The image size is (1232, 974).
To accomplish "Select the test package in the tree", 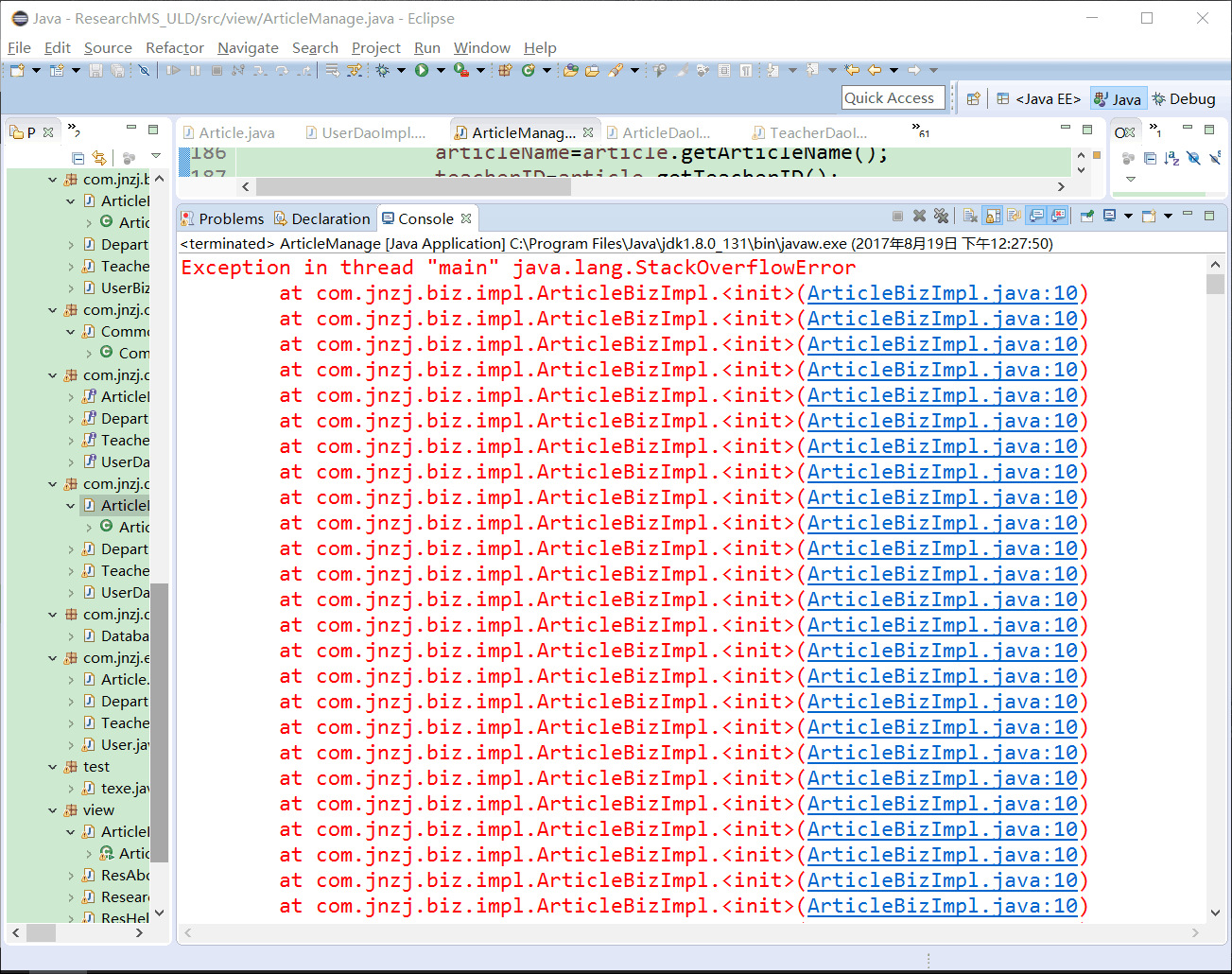I will click(x=95, y=767).
